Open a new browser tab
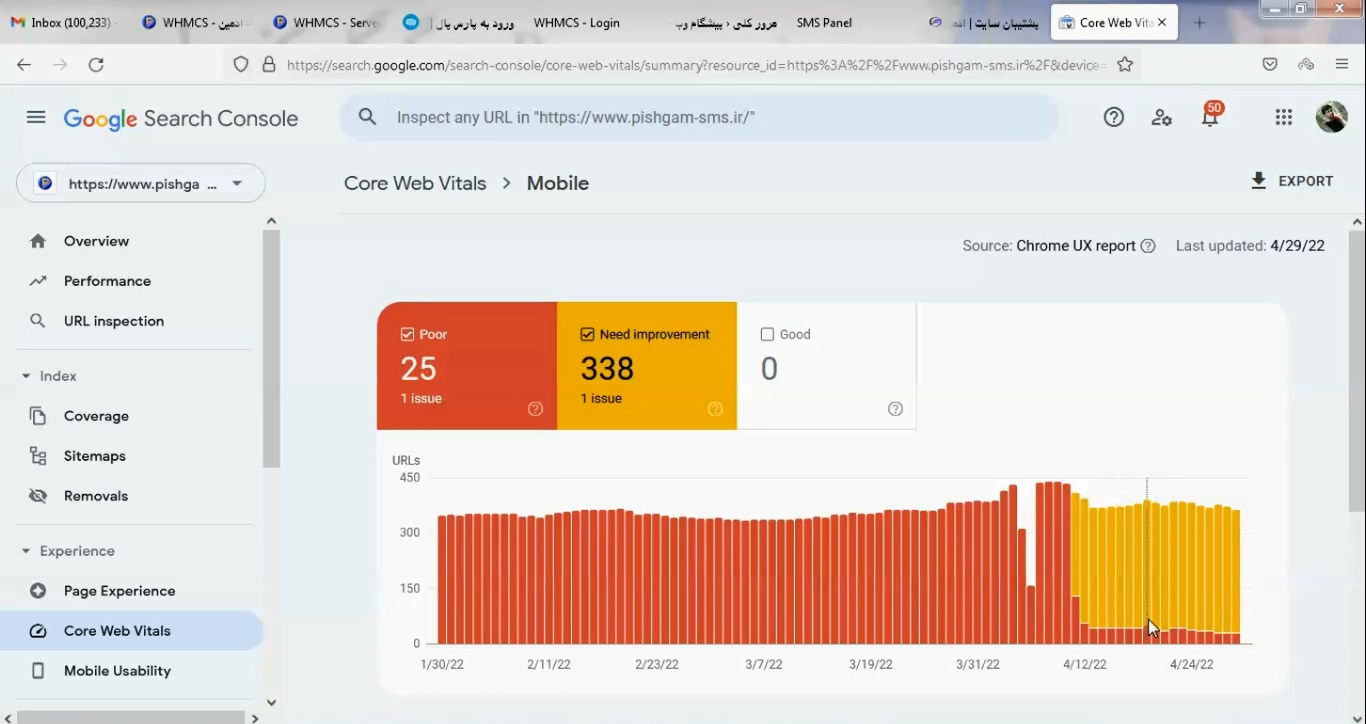 [x=1199, y=22]
